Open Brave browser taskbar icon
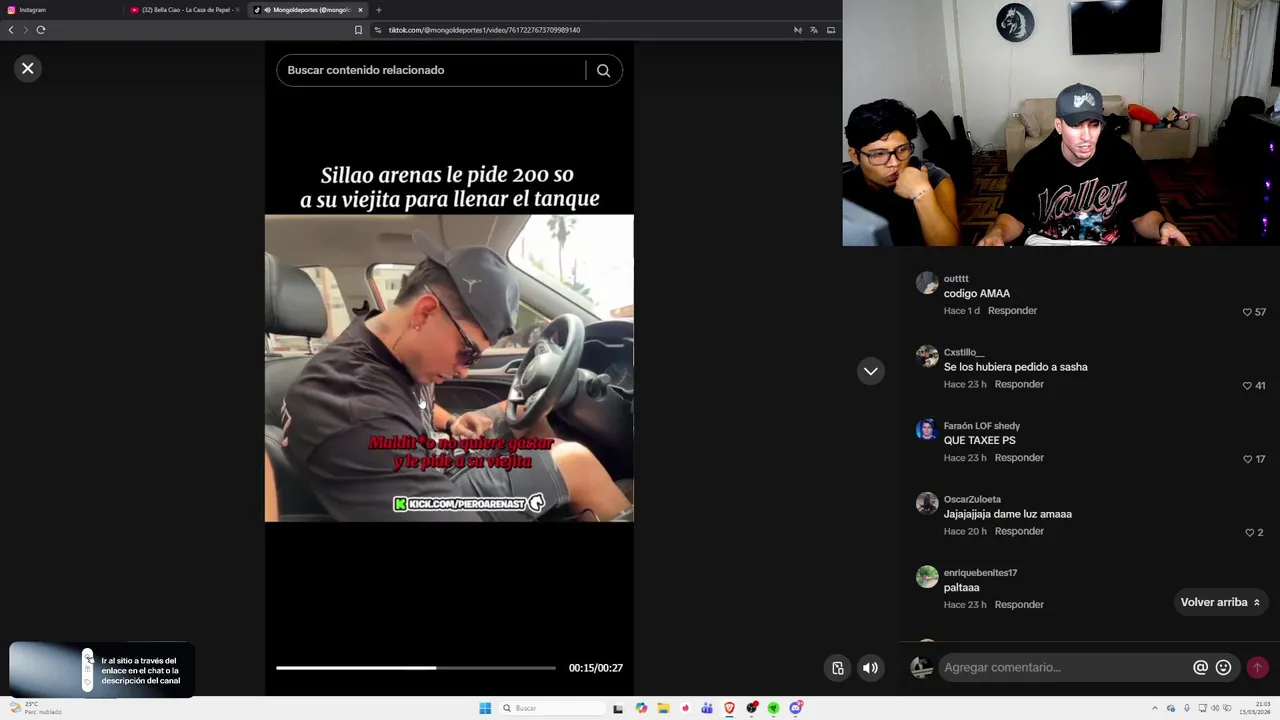Viewport: 1280px width, 720px height. coord(729,708)
